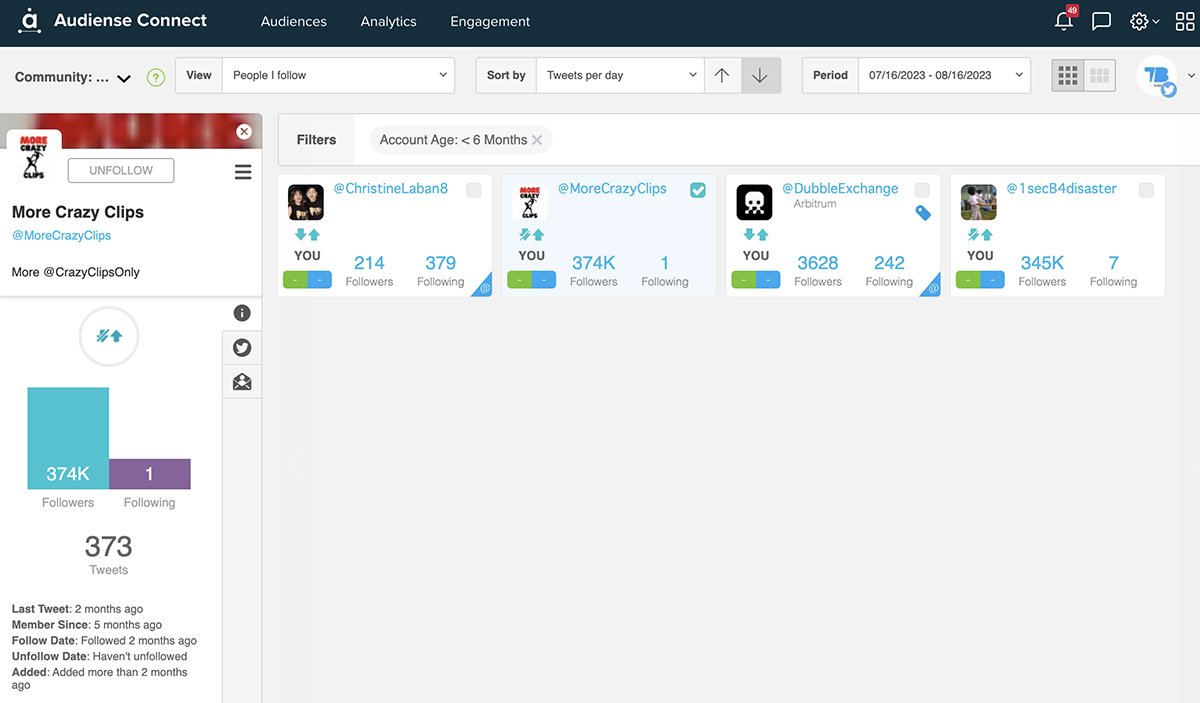1200x703 pixels.
Task: Open the Period date range dropdown
Action: [x=944, y=75]
